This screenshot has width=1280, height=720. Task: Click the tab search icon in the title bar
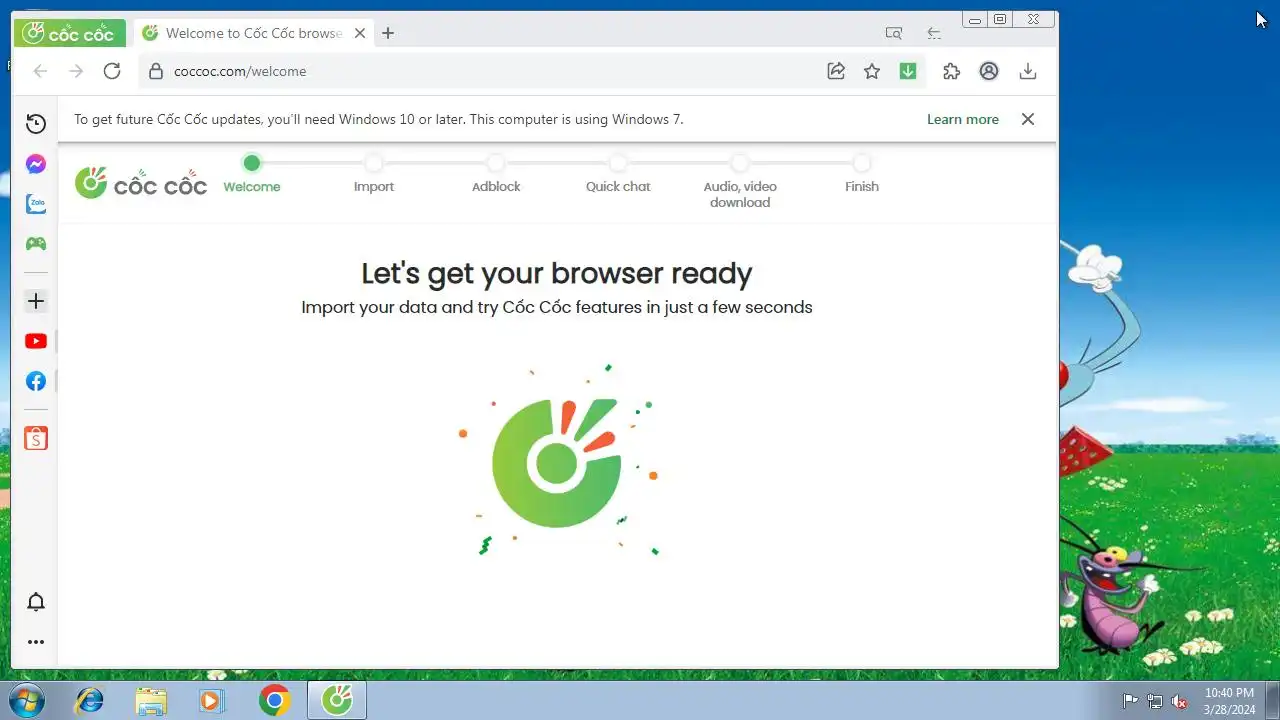click(x=894, y=33)
